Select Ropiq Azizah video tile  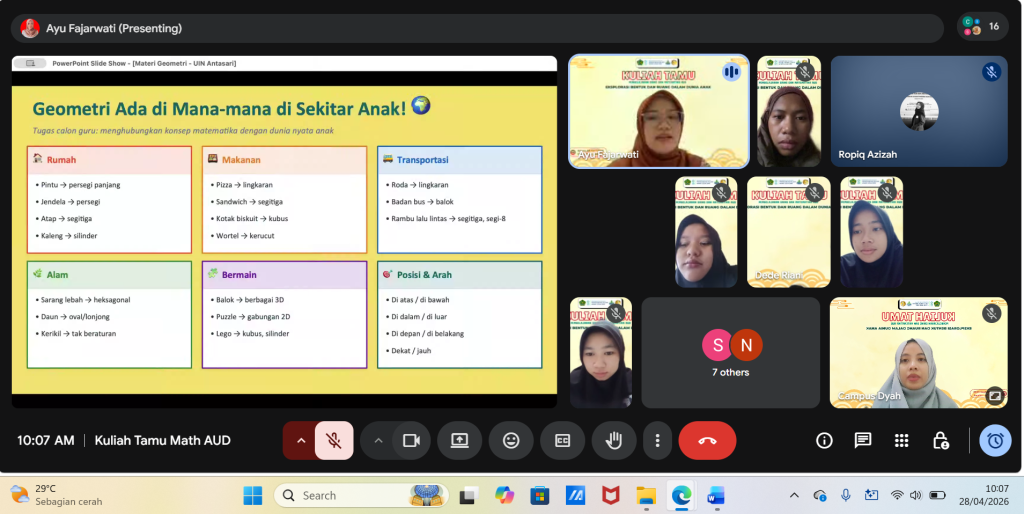click(919, 111)
